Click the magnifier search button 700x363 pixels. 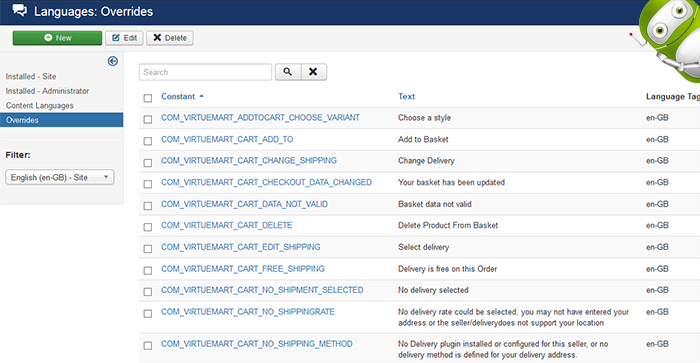click(x=288, y=72)
